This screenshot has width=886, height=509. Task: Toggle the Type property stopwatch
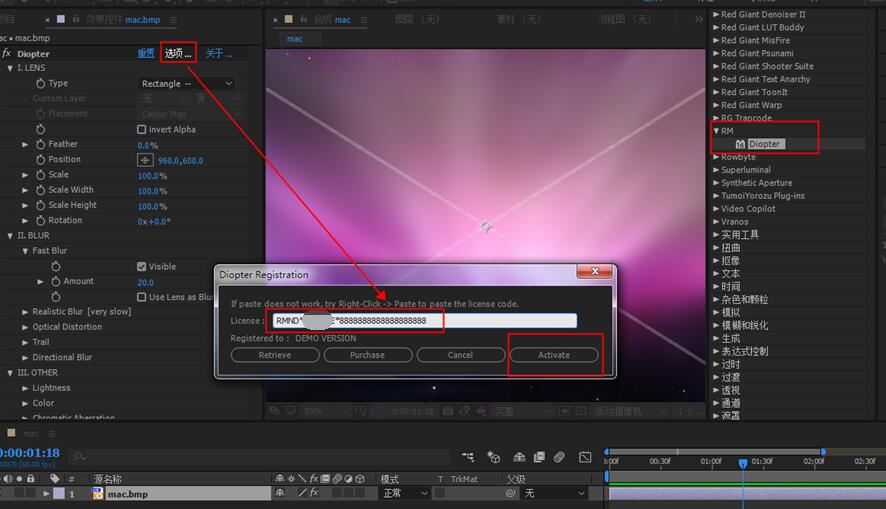pos(41,84)
